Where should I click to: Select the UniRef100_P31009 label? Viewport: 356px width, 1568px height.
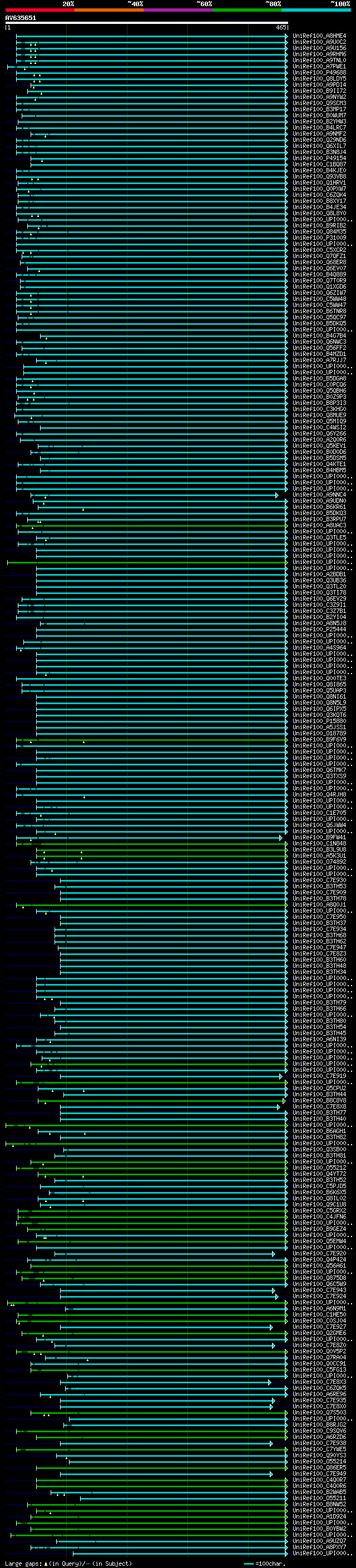319,238
